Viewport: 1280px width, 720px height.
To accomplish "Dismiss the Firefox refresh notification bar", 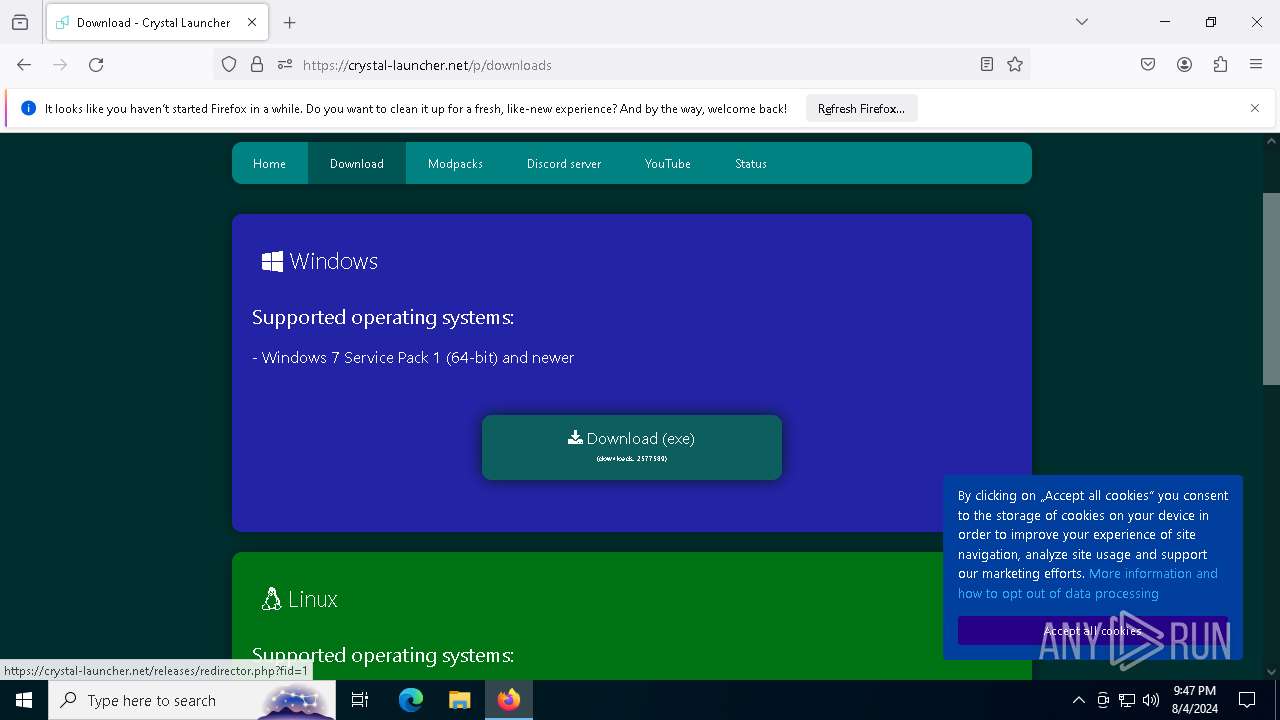I will click(1255, 108).
